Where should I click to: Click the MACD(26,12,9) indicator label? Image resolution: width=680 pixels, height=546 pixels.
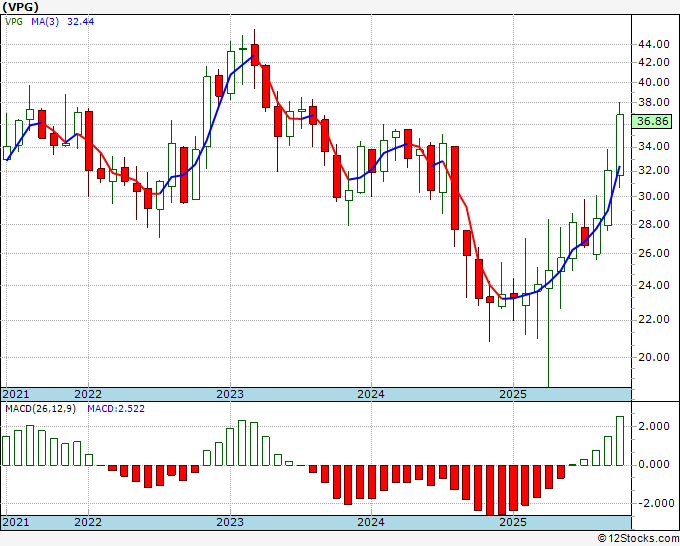click(40, 409)
